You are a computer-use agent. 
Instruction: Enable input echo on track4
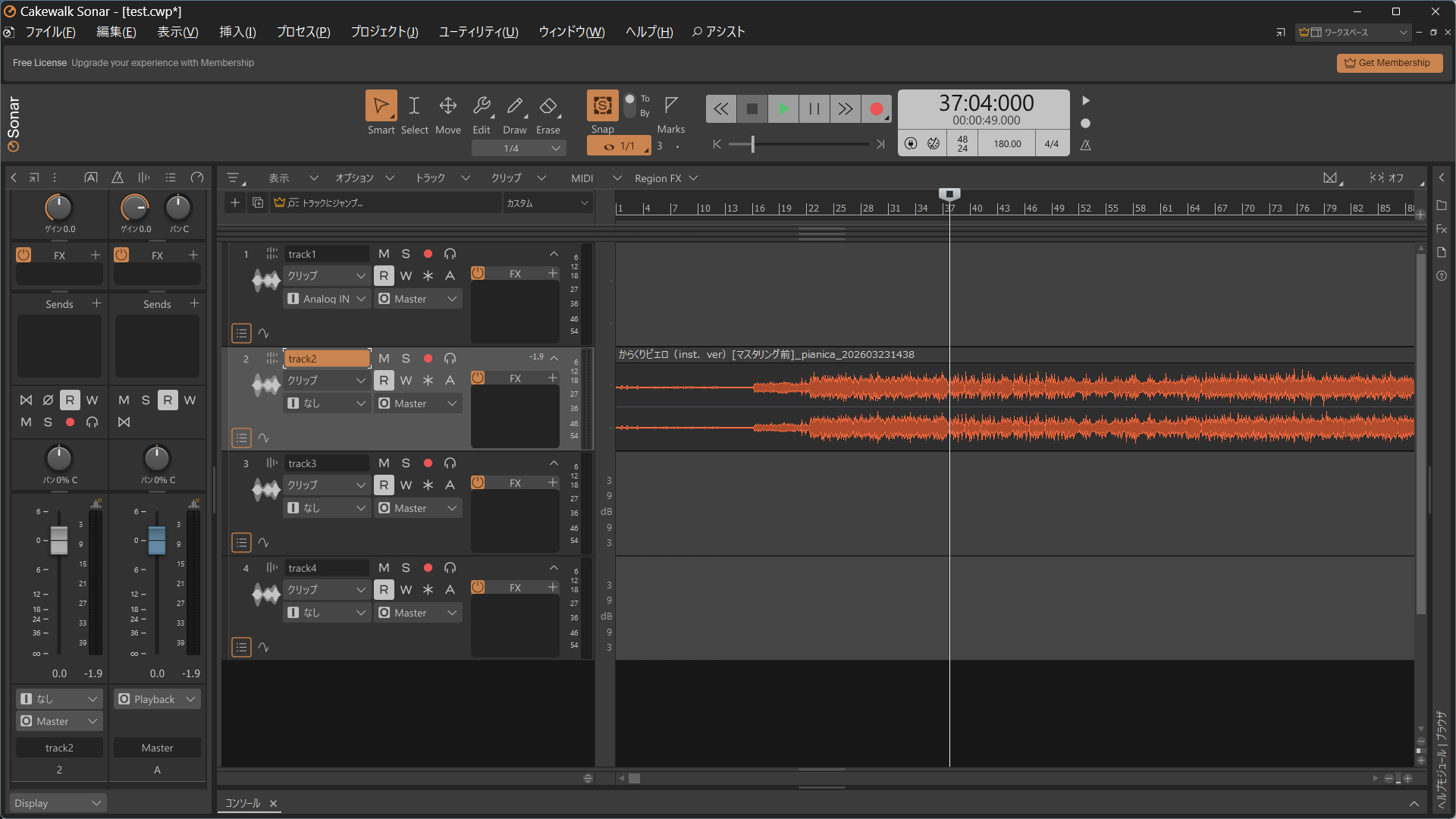pyautogui.click(x=450, y=568)
